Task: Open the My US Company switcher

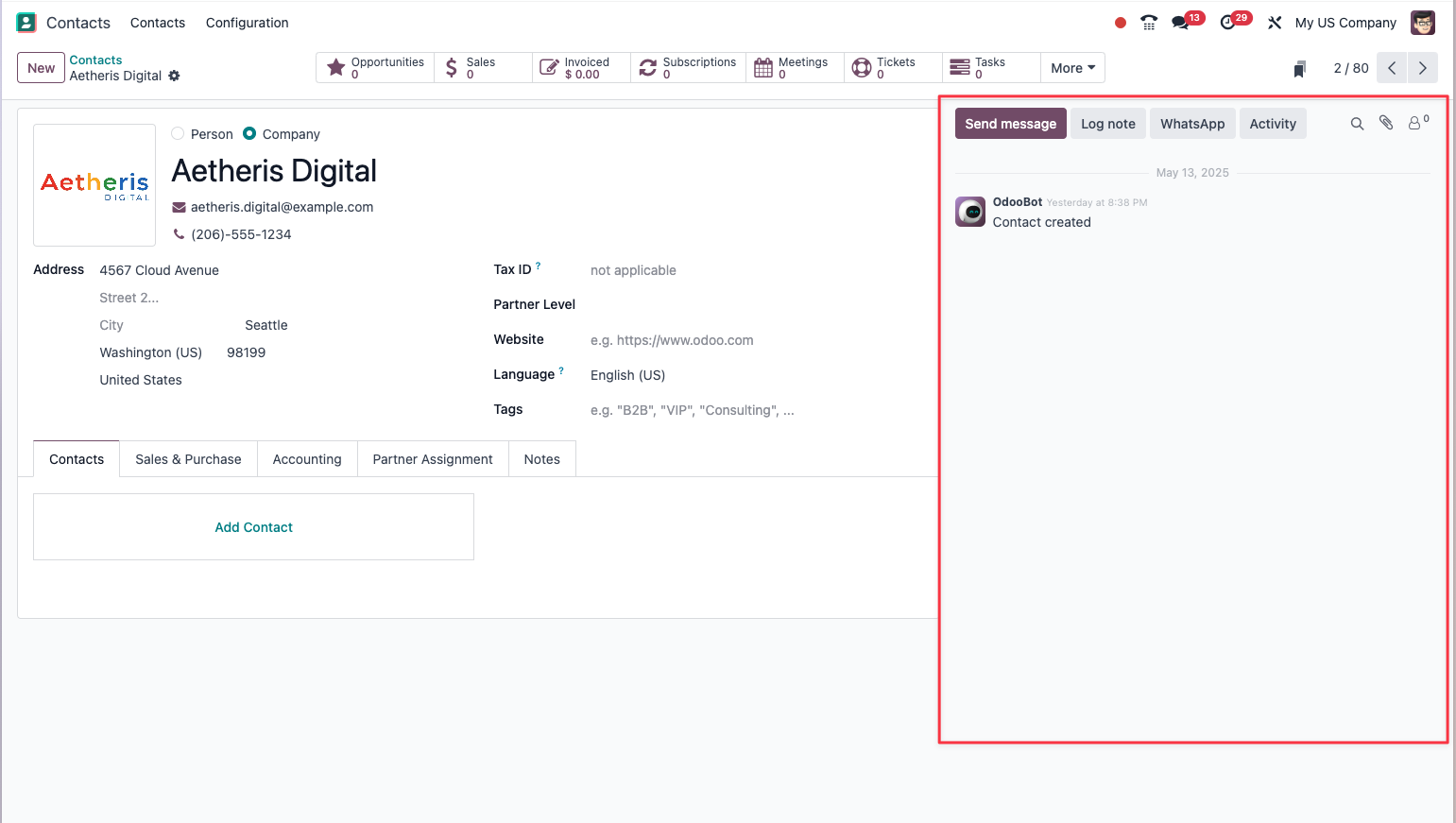Action: [1345, 23]
